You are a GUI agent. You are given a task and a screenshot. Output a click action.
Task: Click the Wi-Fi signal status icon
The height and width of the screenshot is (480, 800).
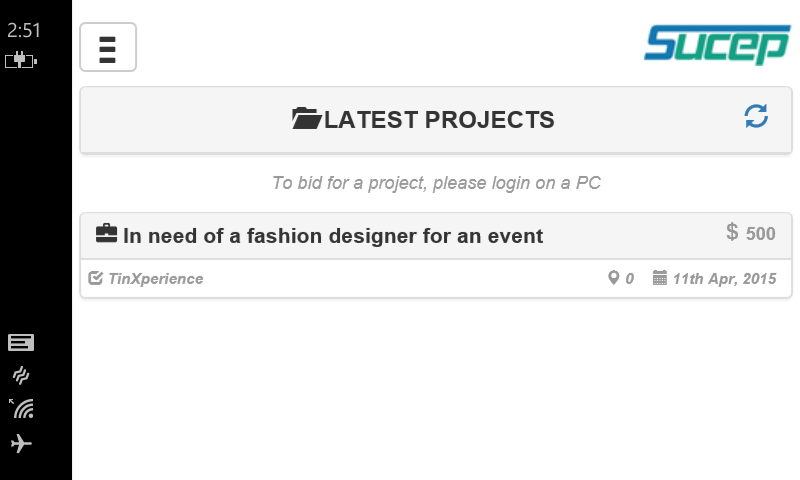(x=21, y=409)
